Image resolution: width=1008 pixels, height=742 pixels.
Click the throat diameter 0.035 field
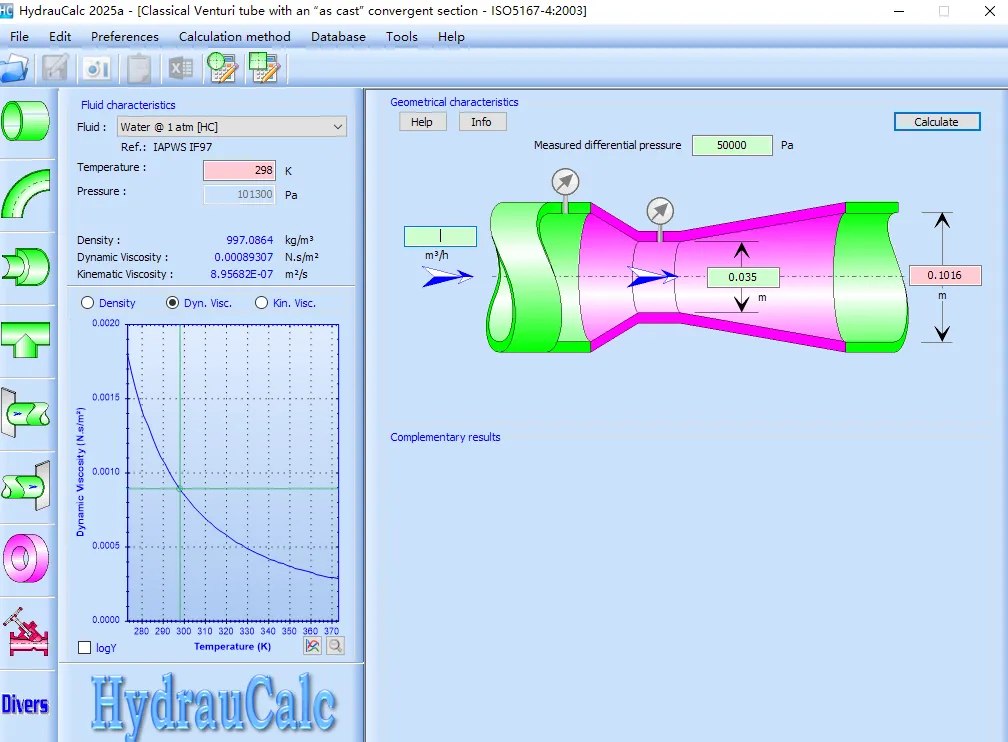[x=743, y=277]
